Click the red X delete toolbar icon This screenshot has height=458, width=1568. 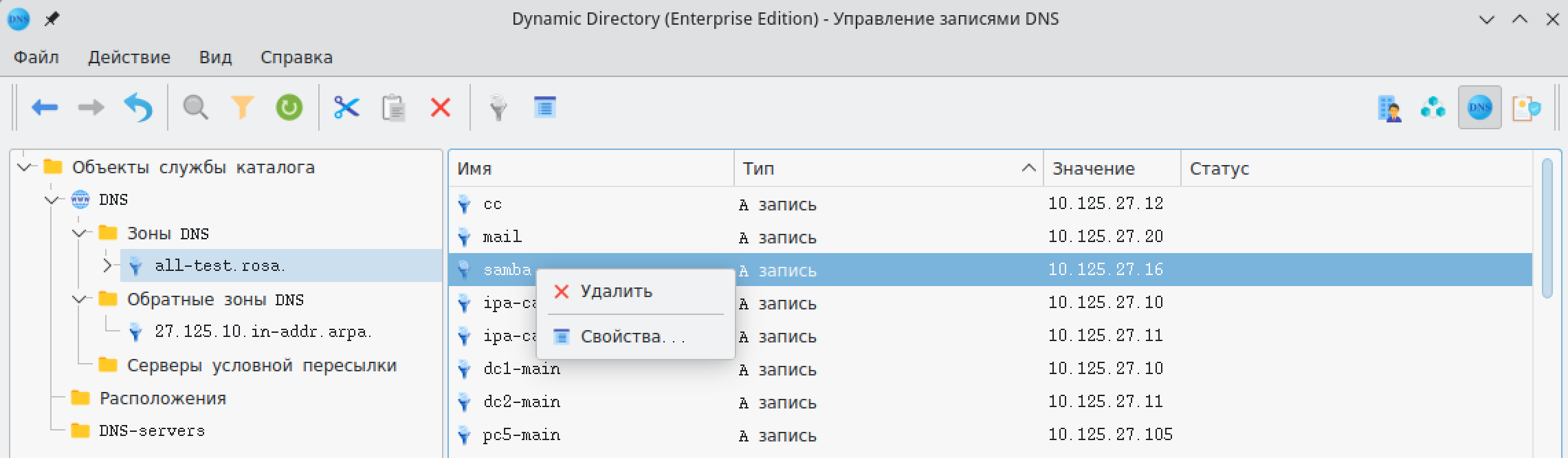(440, 108)
